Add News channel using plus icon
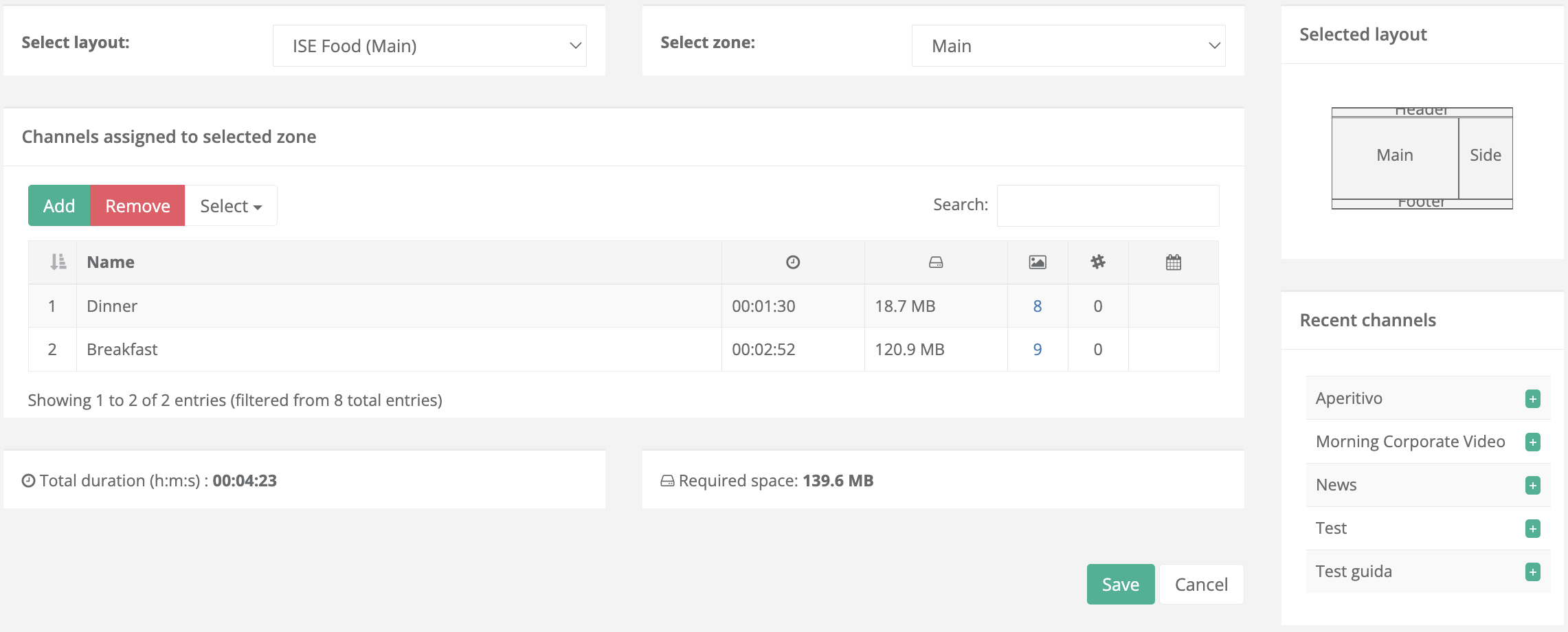 click(1532, 486)
